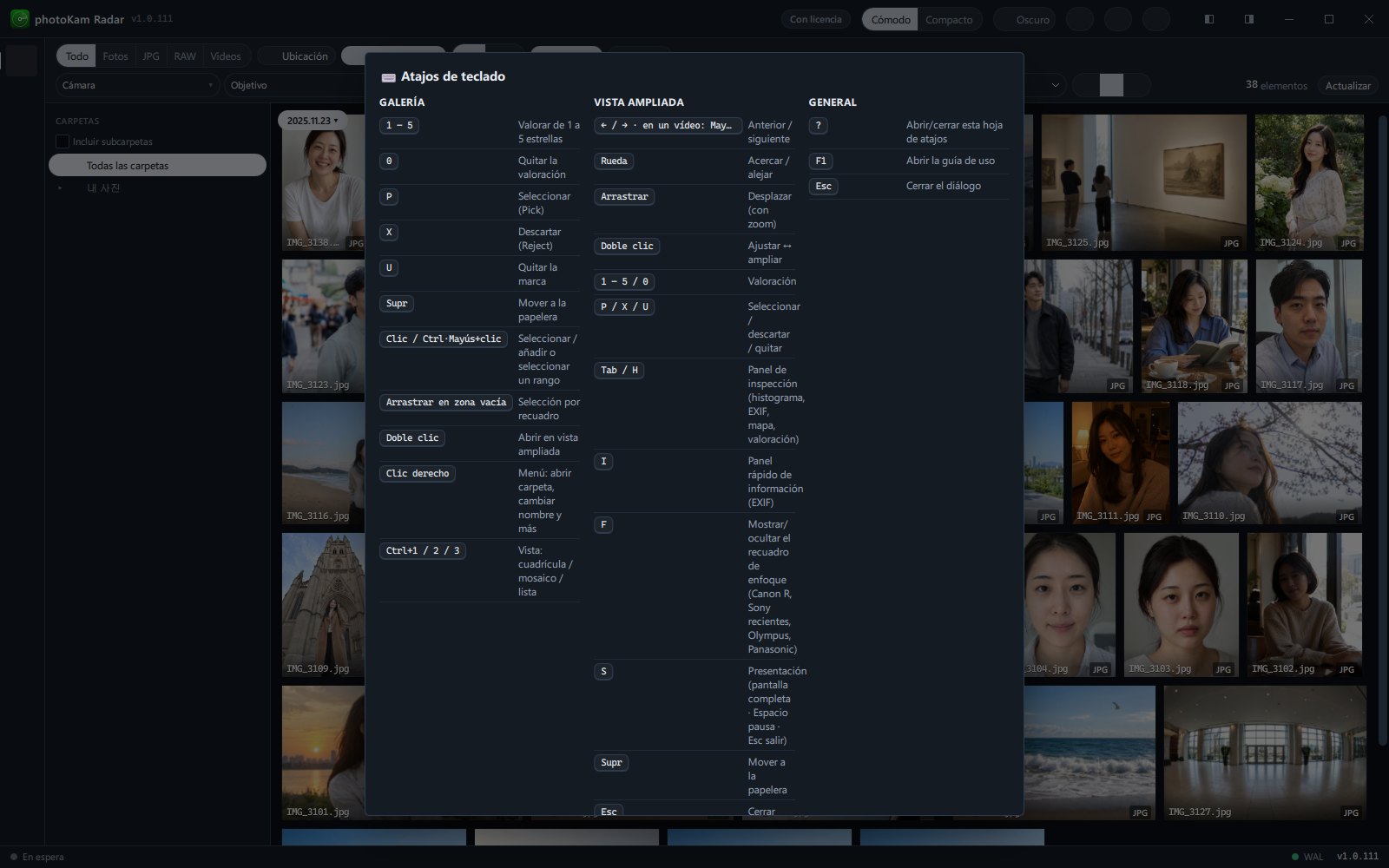Click the Con licencia badge
This screenshot has height=868, width=1389.
coord(815,19)
